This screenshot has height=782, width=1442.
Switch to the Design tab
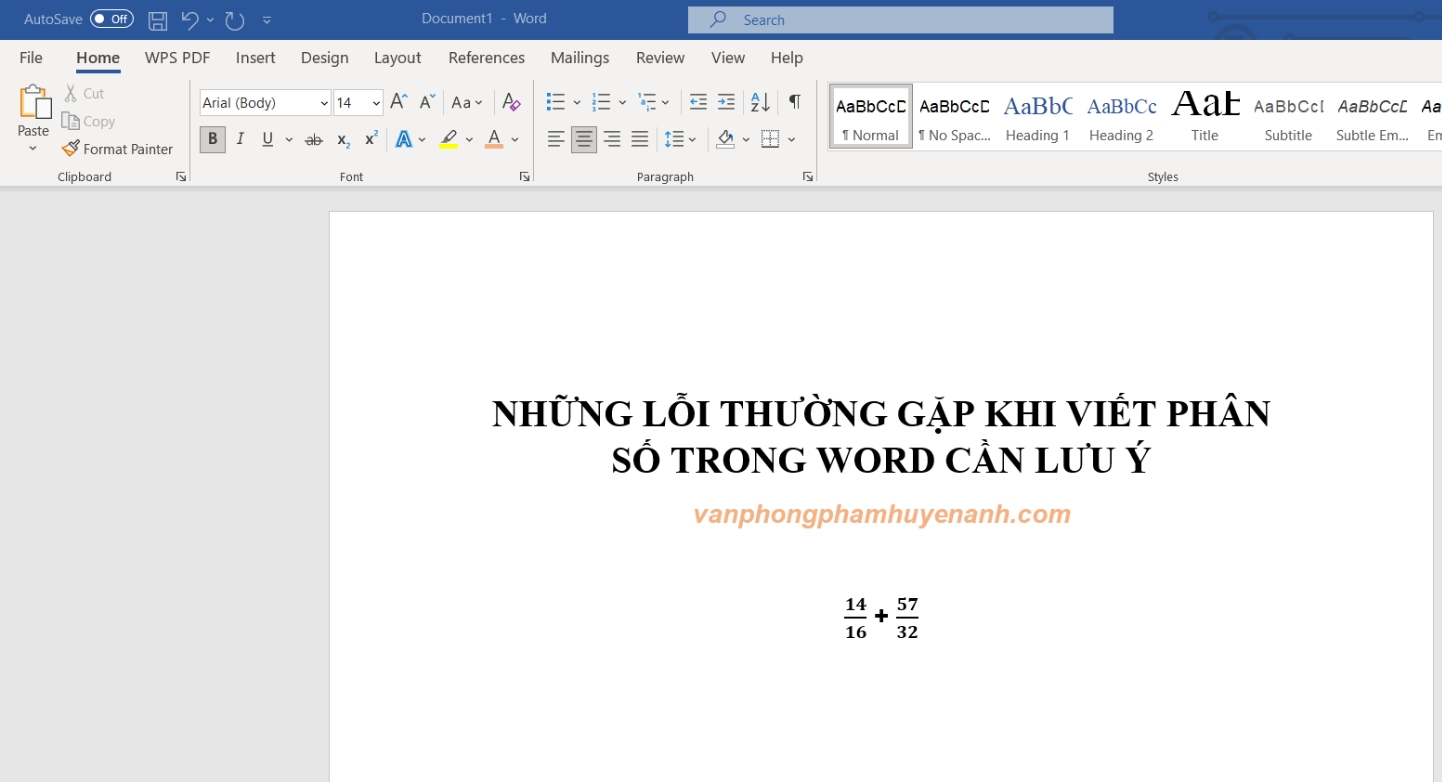[325, 58]
